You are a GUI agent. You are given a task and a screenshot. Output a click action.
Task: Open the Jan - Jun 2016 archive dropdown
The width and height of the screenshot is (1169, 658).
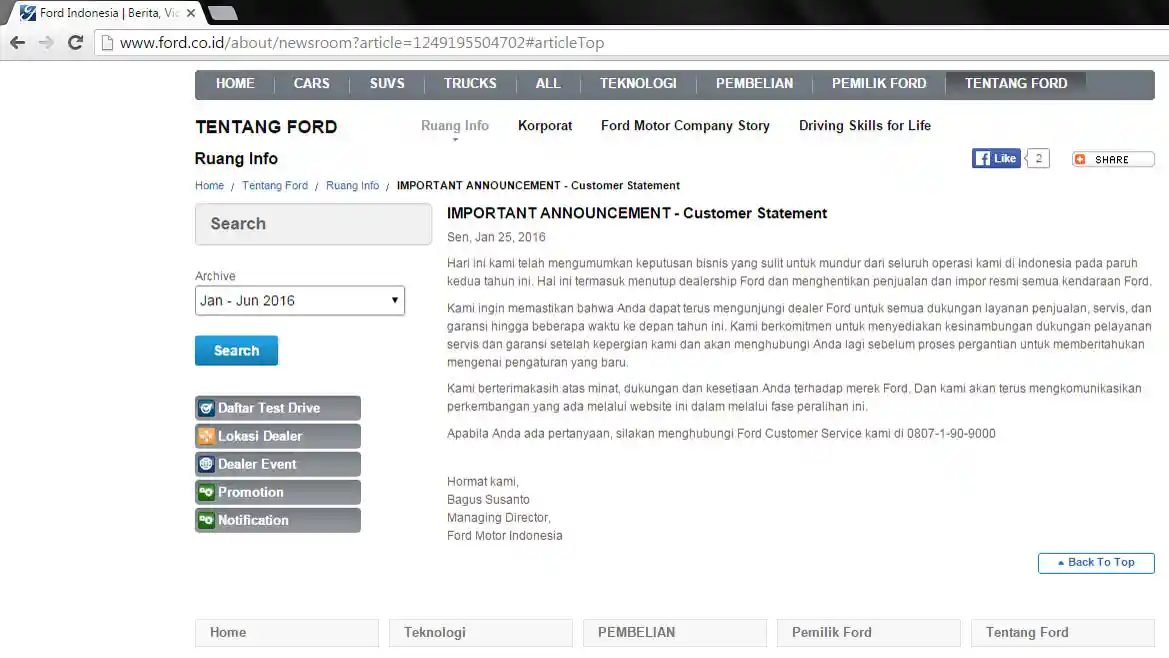299,300
